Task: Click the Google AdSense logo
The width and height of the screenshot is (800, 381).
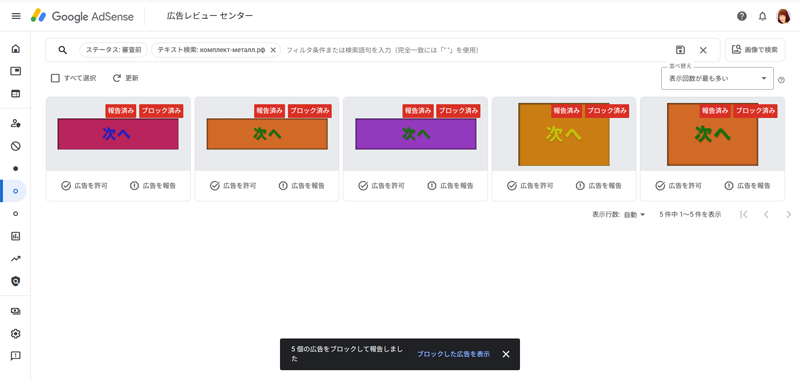Action: pyautogui.click(x=82, y=16)
